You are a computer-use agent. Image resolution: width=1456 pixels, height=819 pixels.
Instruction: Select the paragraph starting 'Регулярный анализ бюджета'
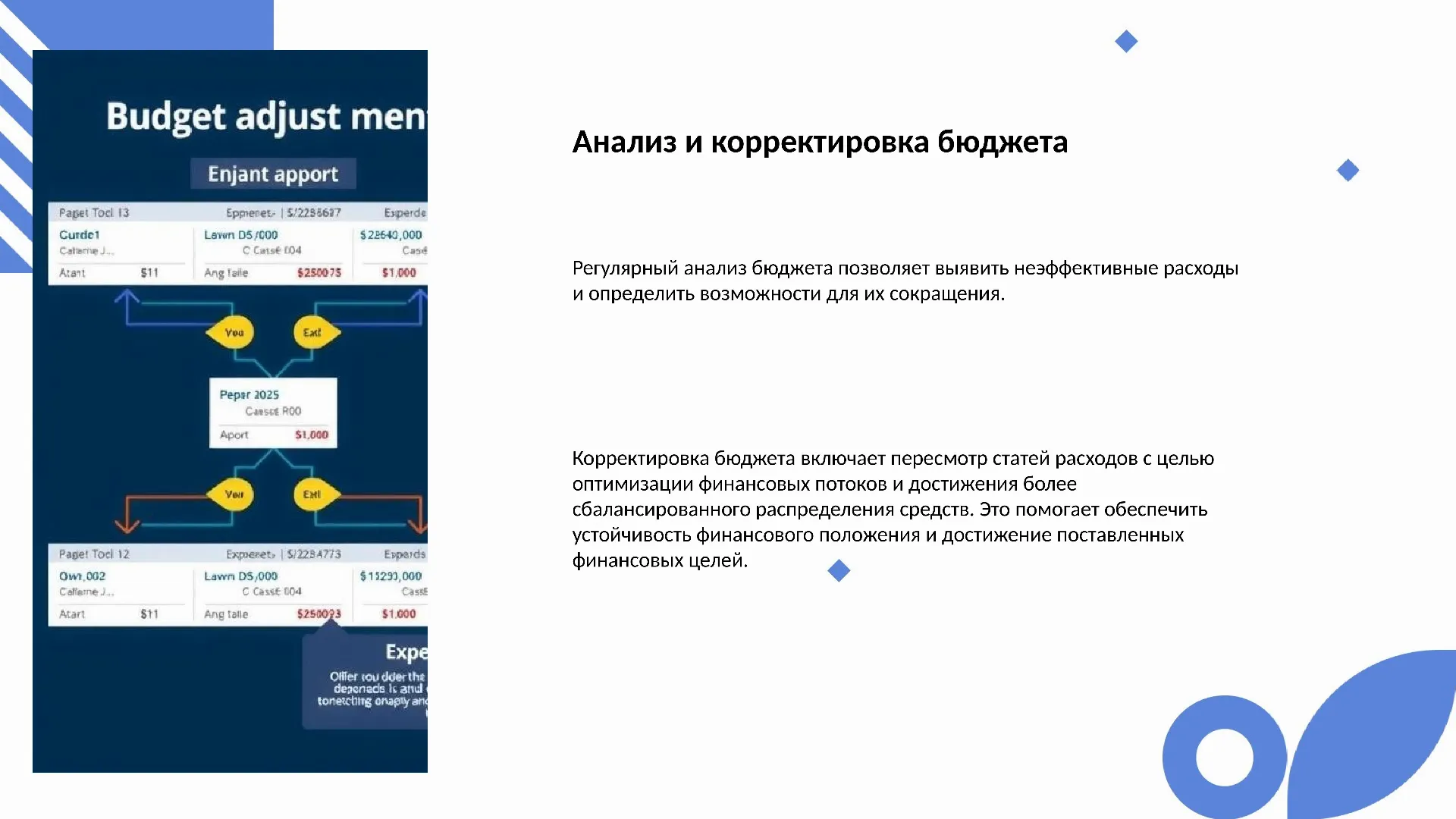pyautogui.click(x=905, y=281)
